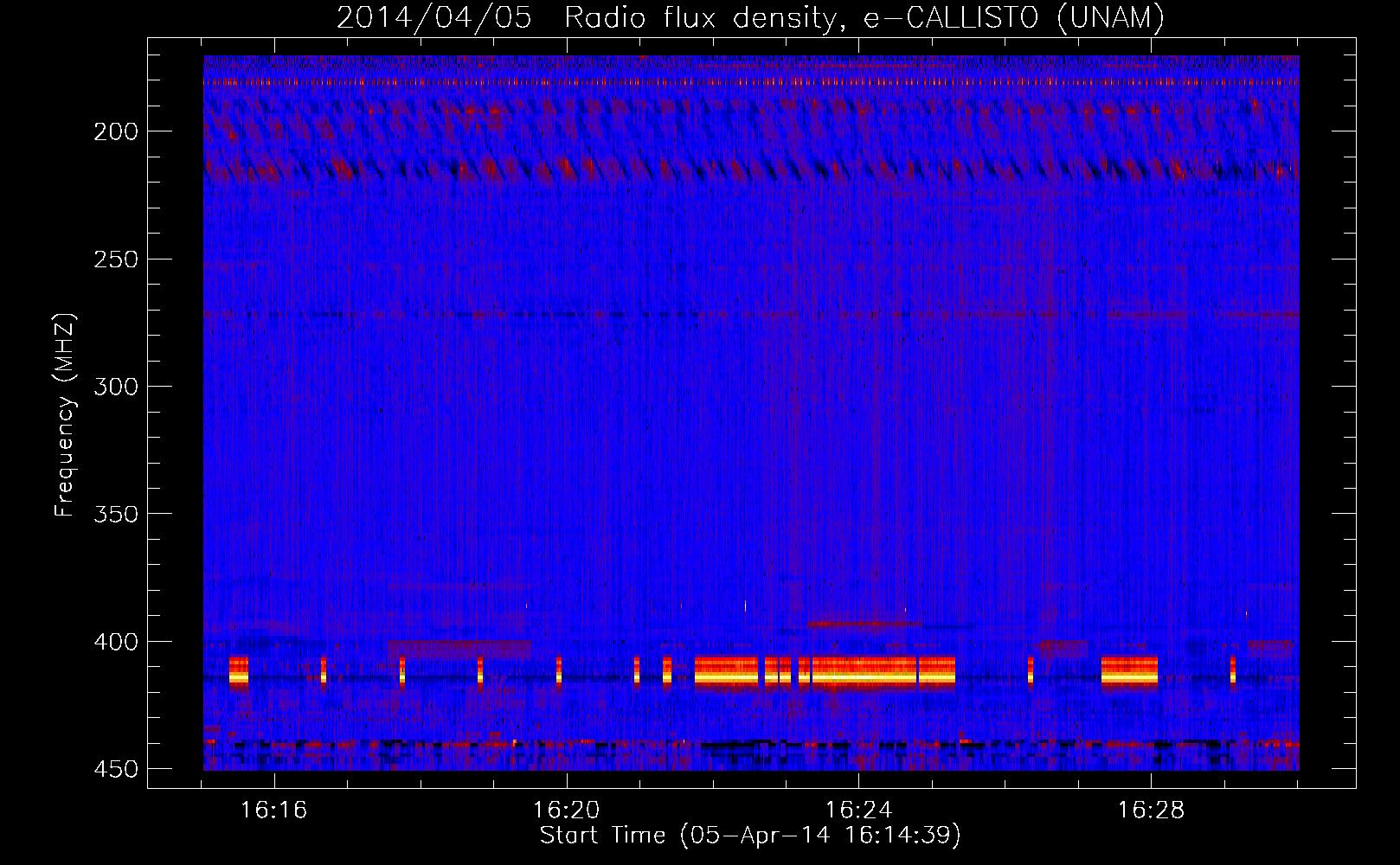Viewport: 1400px width, 865px height.
Task: Click the 'Start Time (05-Apr-14 16:14:39)' x-axis label
Action: pyautogui.click(x=750, y=836)
